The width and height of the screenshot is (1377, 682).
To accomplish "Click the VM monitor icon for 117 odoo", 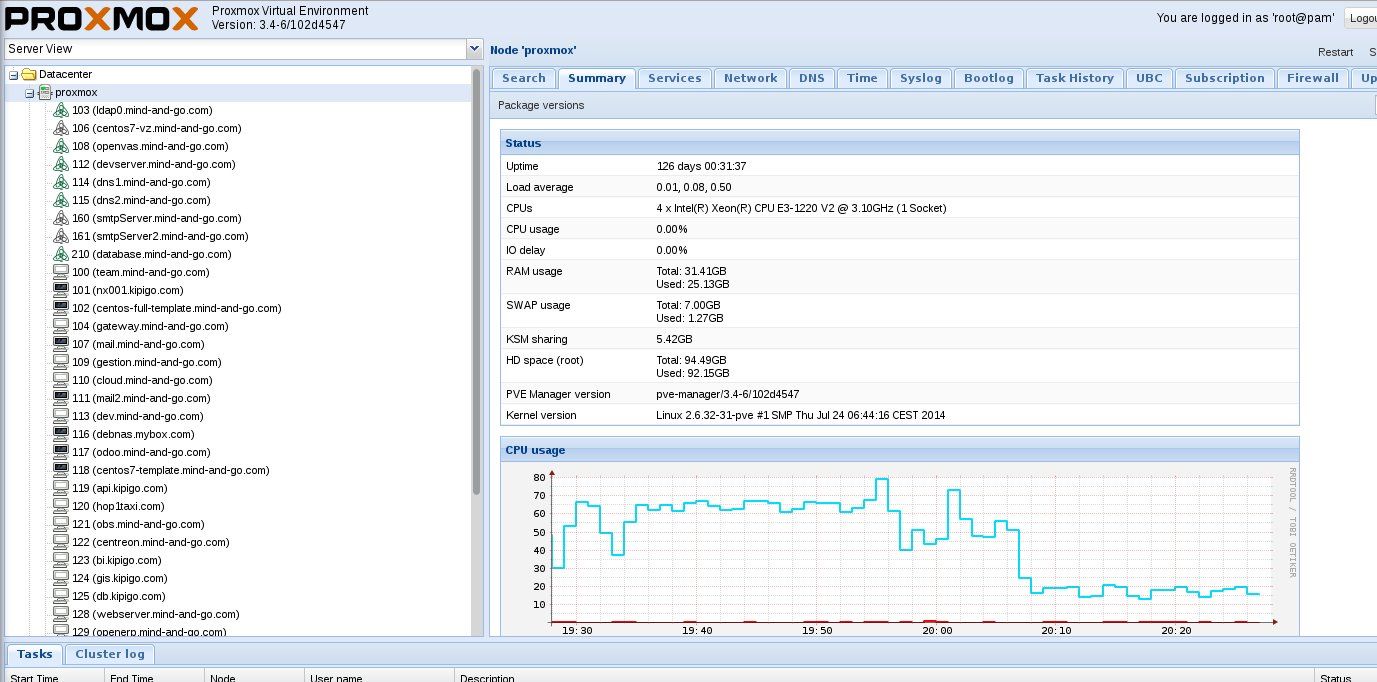I will click(60, 452).
